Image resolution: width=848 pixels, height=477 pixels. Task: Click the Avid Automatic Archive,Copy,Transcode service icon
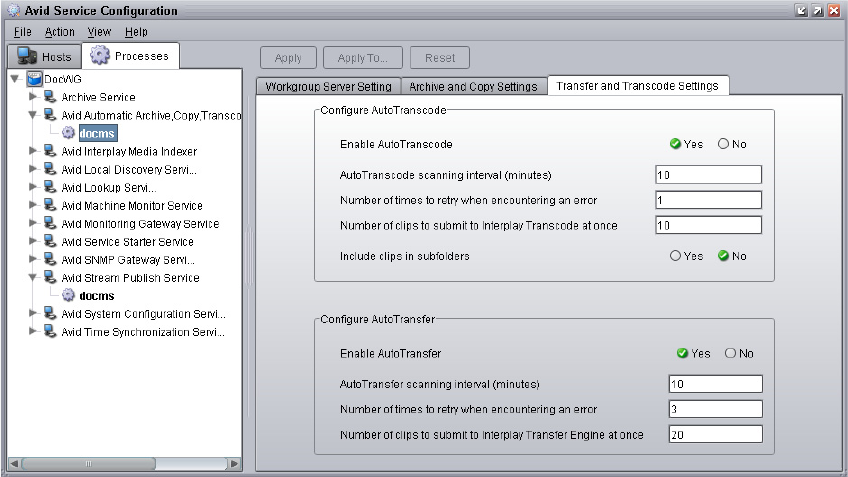[50, 115]
